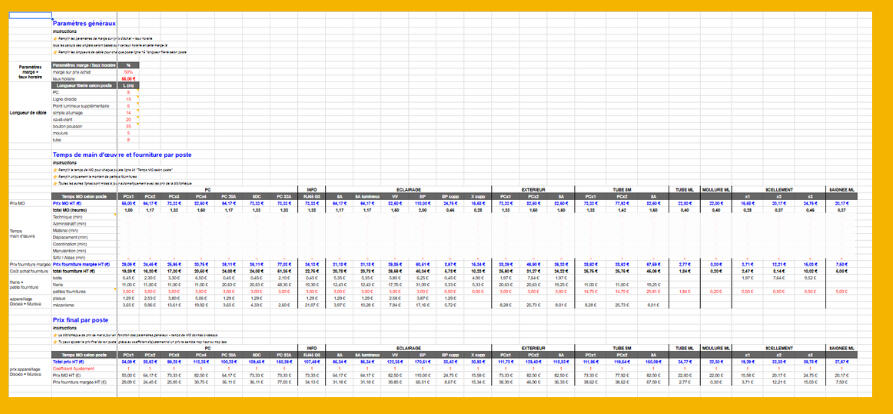Click the 'ECLAIRAGE' group header in the first table
The image size is (893, 414).
(407, 188)
